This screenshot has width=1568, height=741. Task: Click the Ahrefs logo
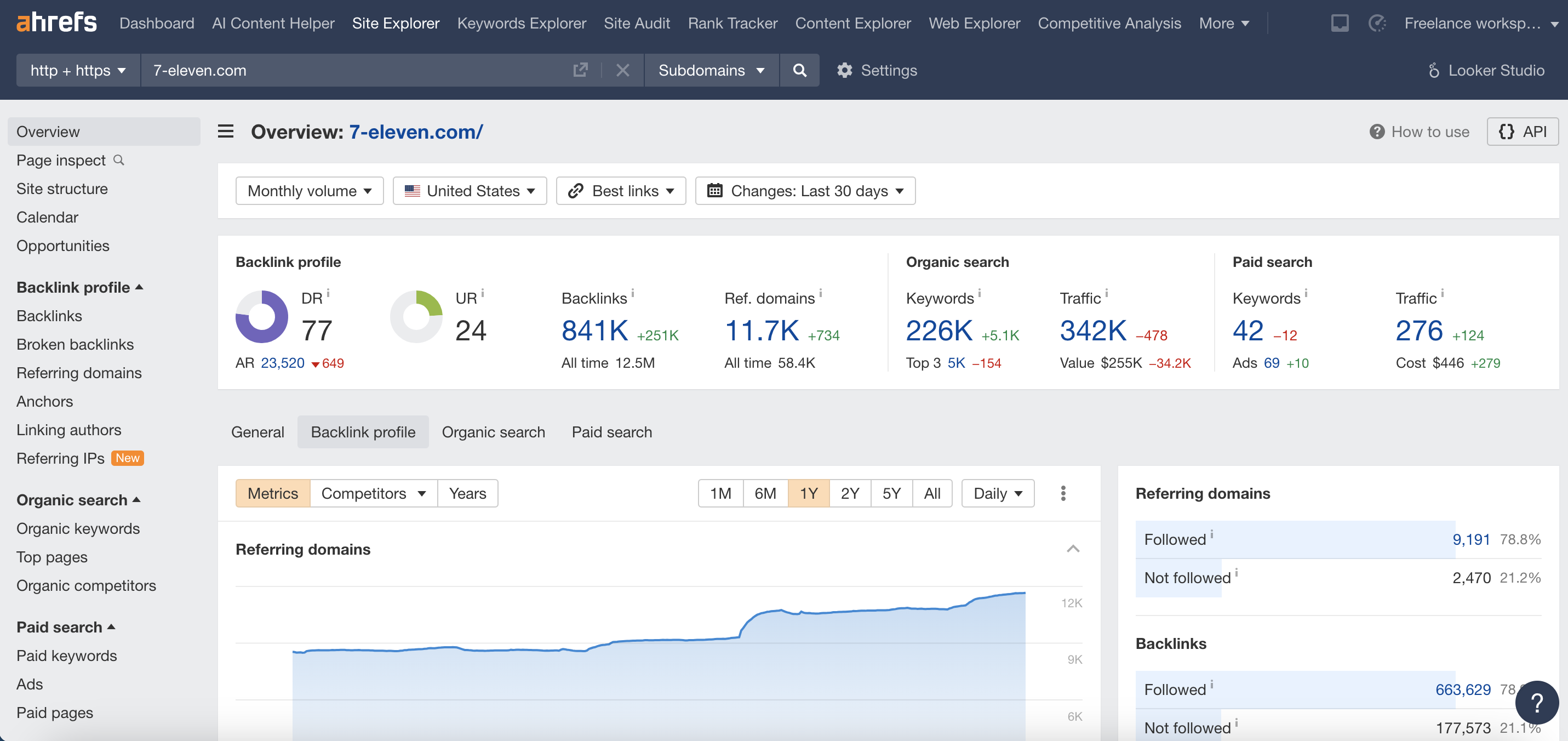[x=56, y=23]
